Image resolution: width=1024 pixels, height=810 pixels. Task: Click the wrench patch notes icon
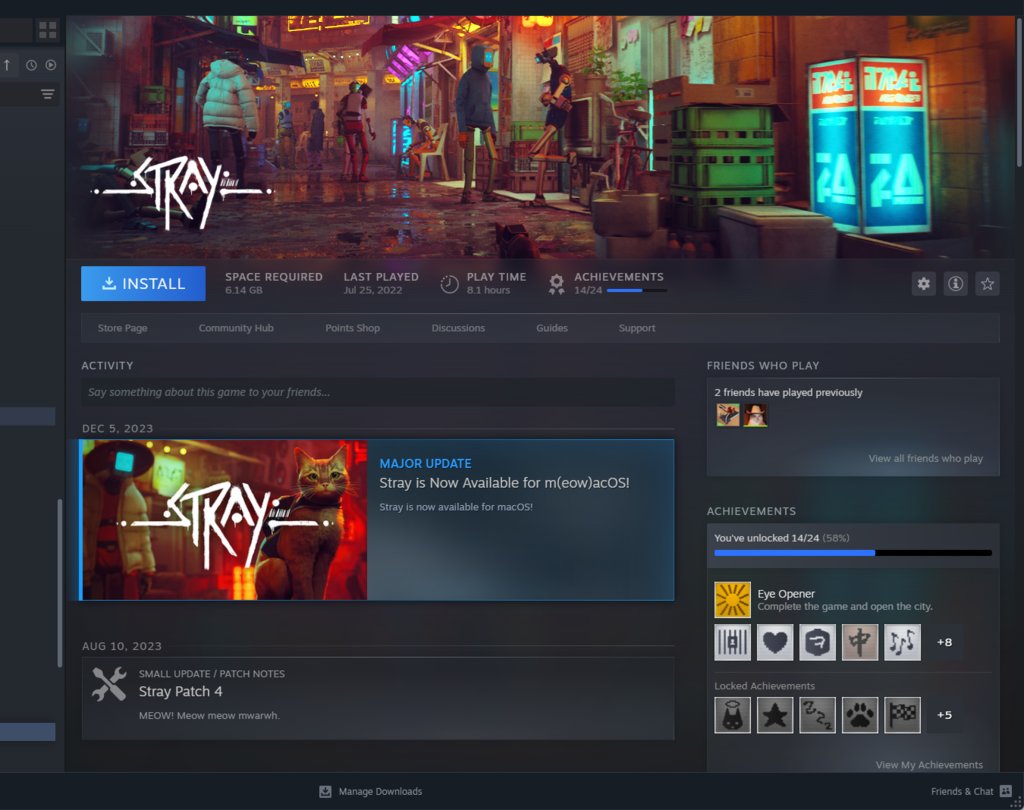pyautogui.click(x=109, y=684)
